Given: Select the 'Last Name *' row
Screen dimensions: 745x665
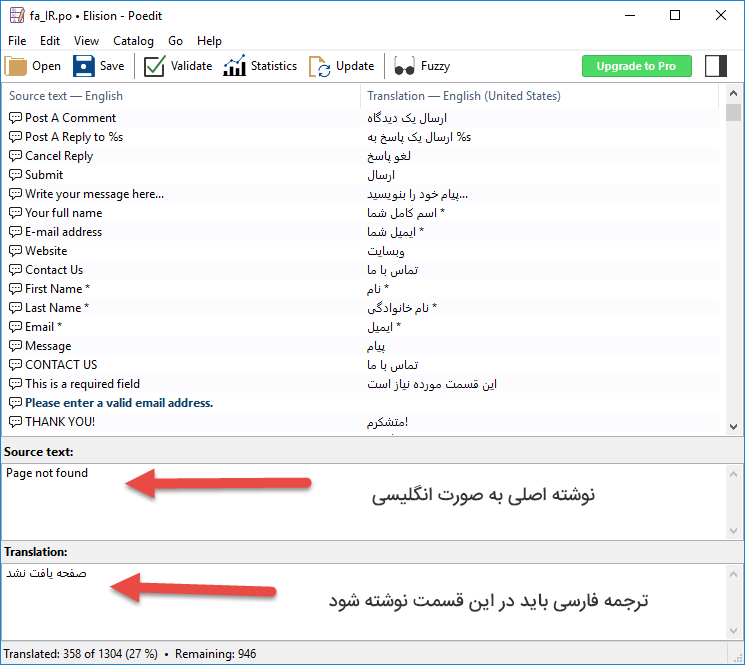Looking at the screenshot, I should (x=361, y=308).
